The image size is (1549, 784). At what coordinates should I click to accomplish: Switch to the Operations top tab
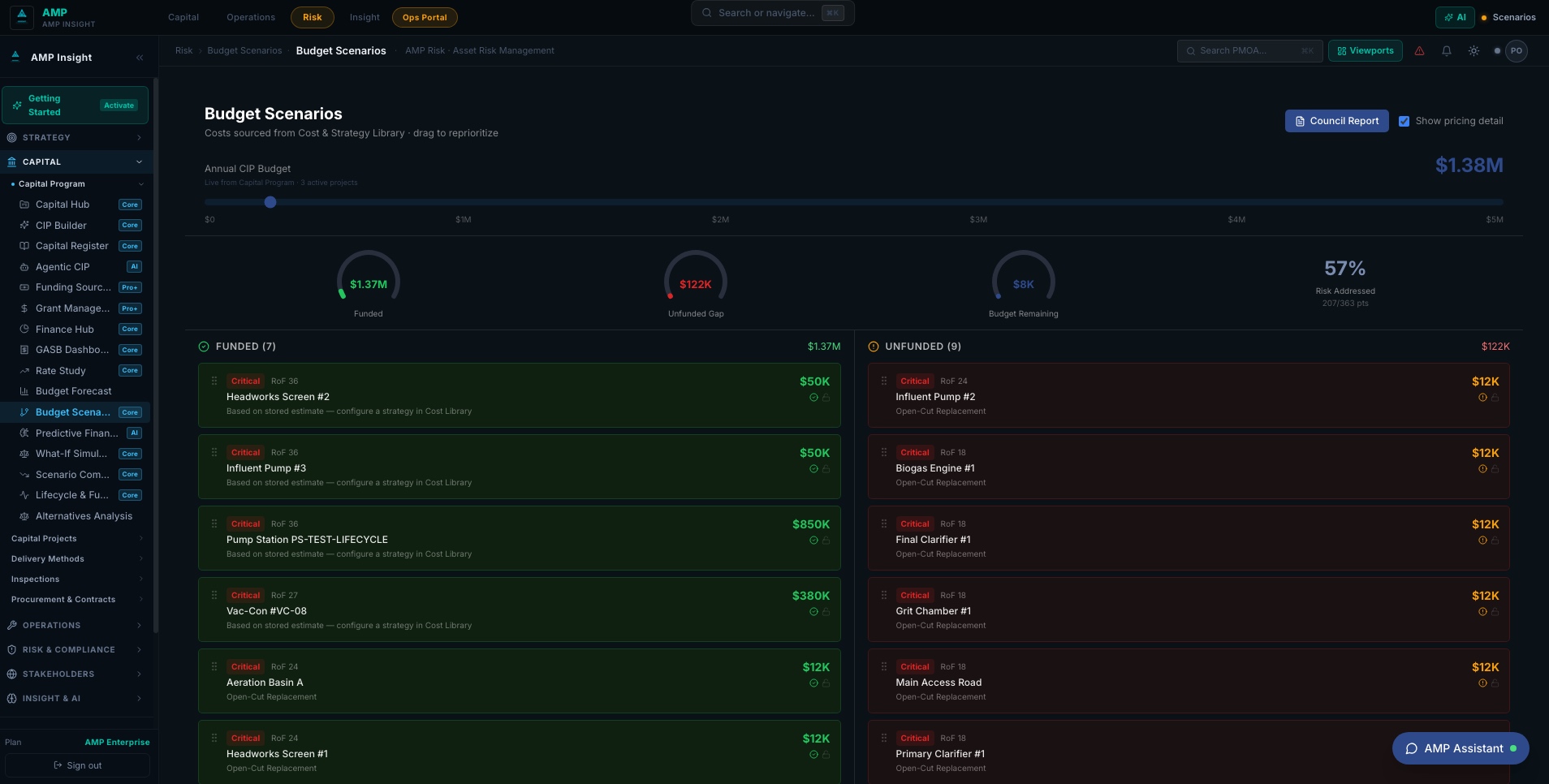point(251,17)
